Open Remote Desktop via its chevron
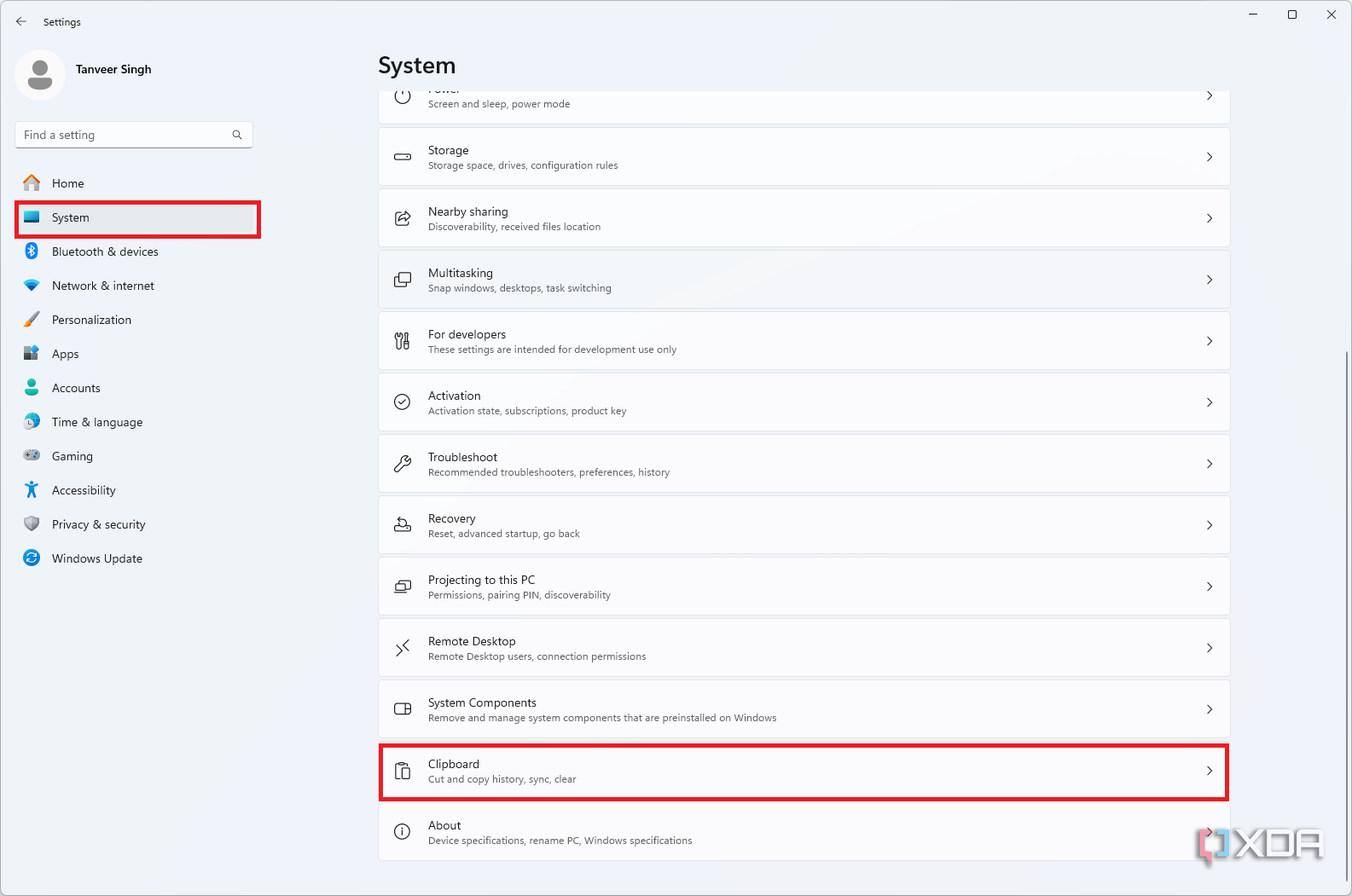 coord(1210,648)
